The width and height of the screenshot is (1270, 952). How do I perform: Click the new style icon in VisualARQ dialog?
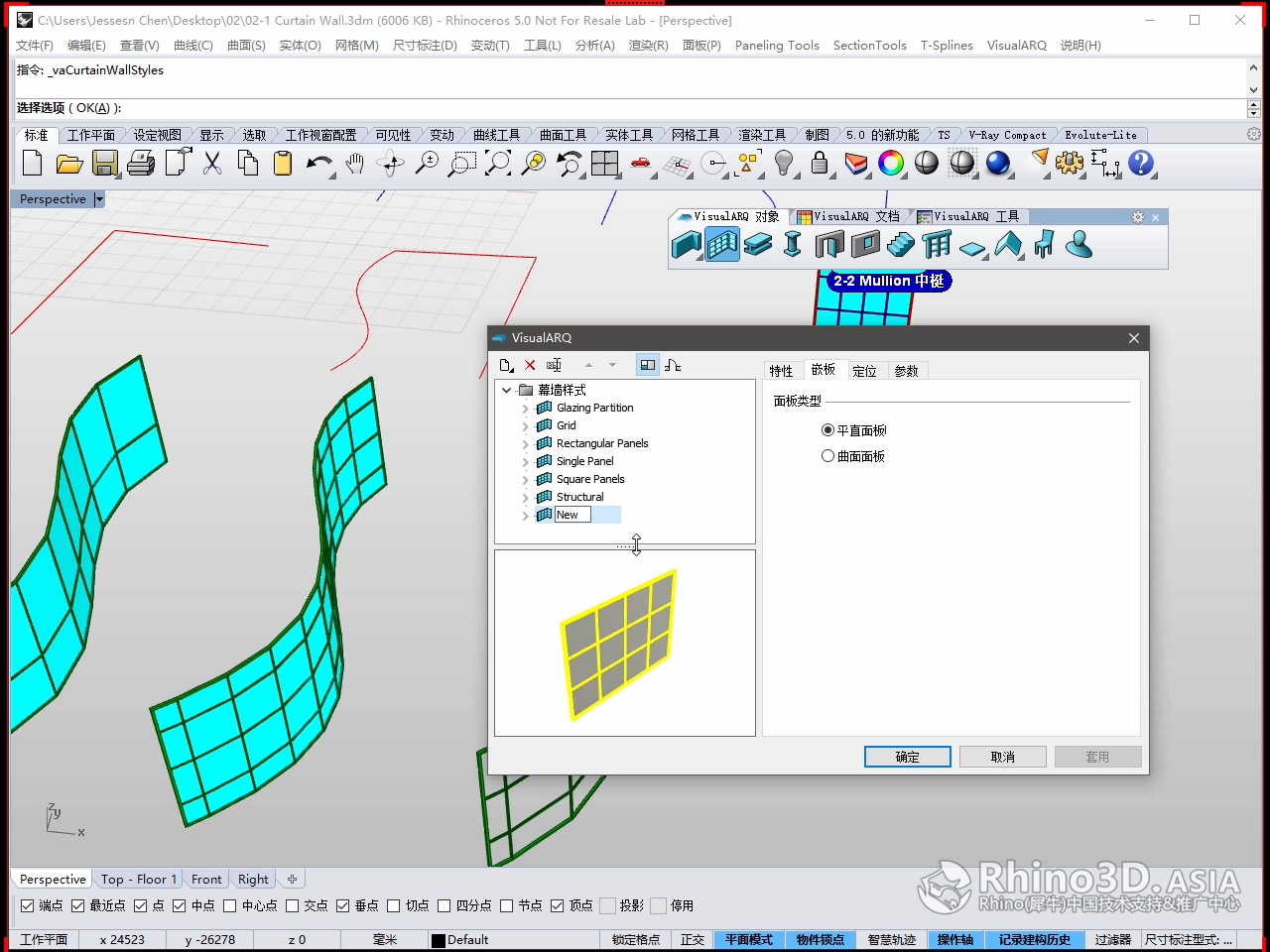point(507,365)
